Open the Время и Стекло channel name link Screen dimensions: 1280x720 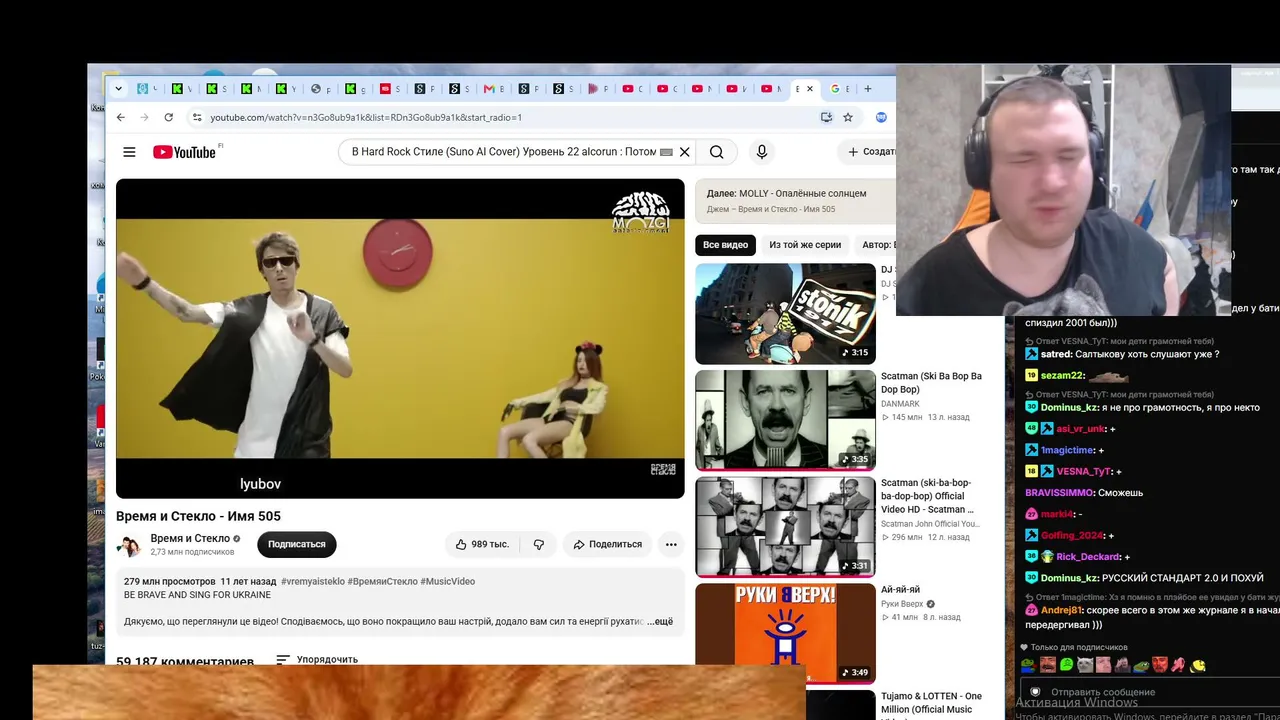click(x=190, y=538)
